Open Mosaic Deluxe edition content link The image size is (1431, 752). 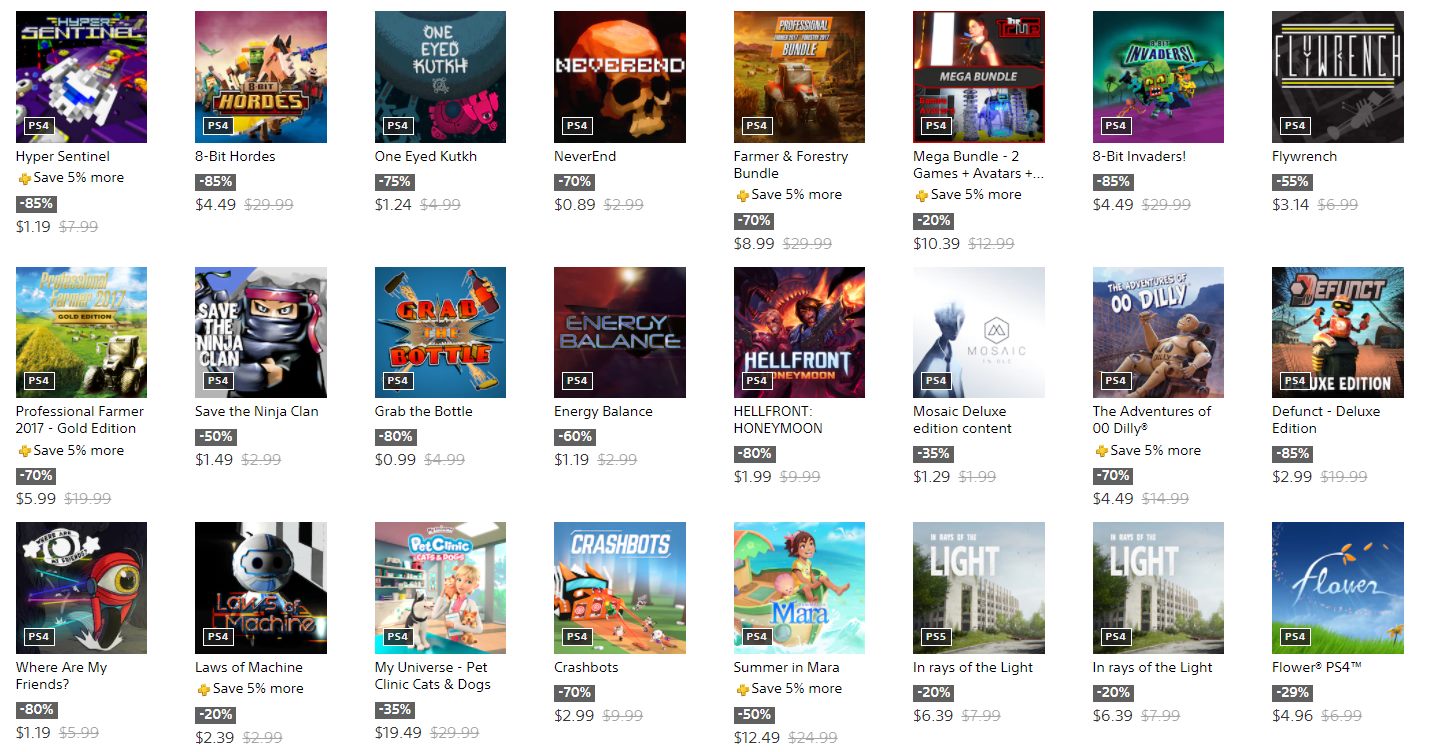point(962,420)
